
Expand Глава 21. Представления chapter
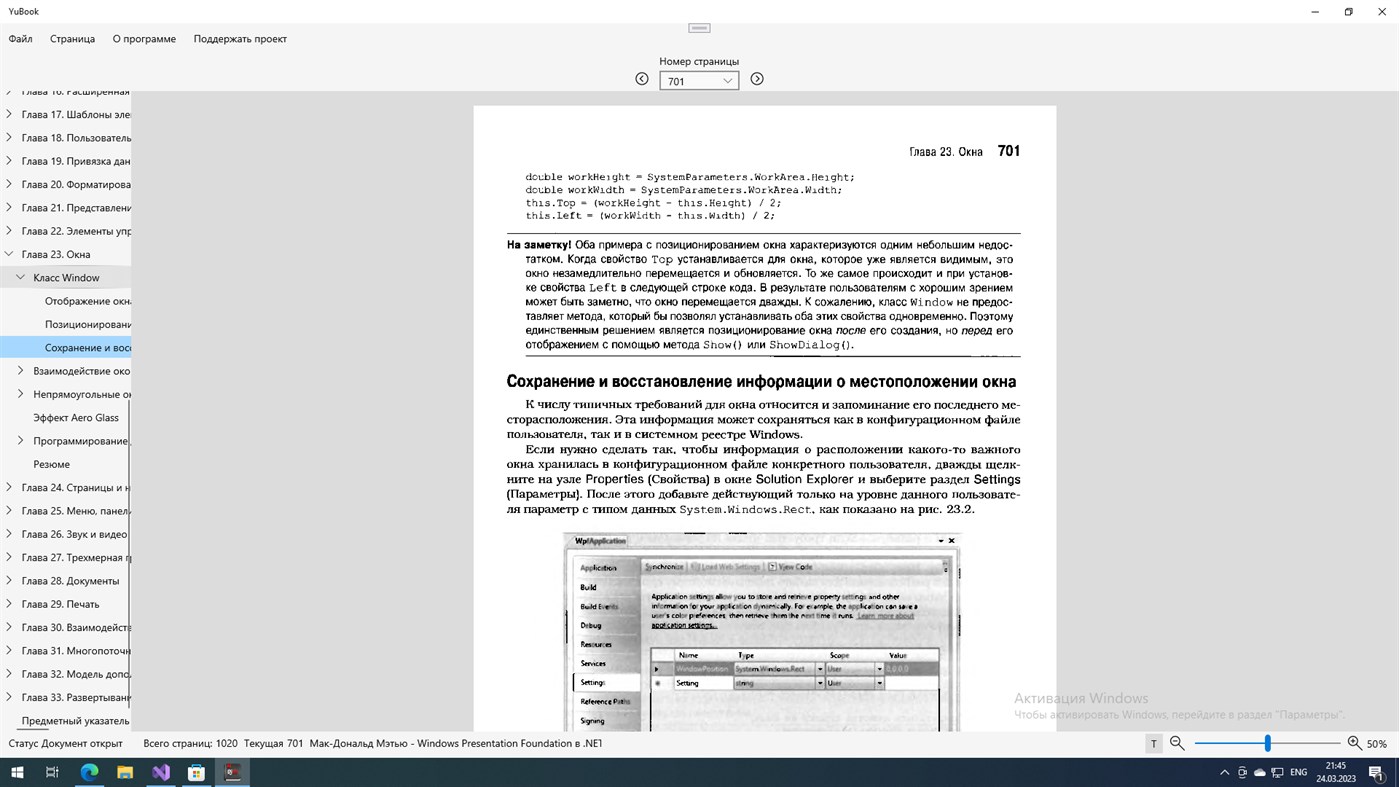click(9, 207)
